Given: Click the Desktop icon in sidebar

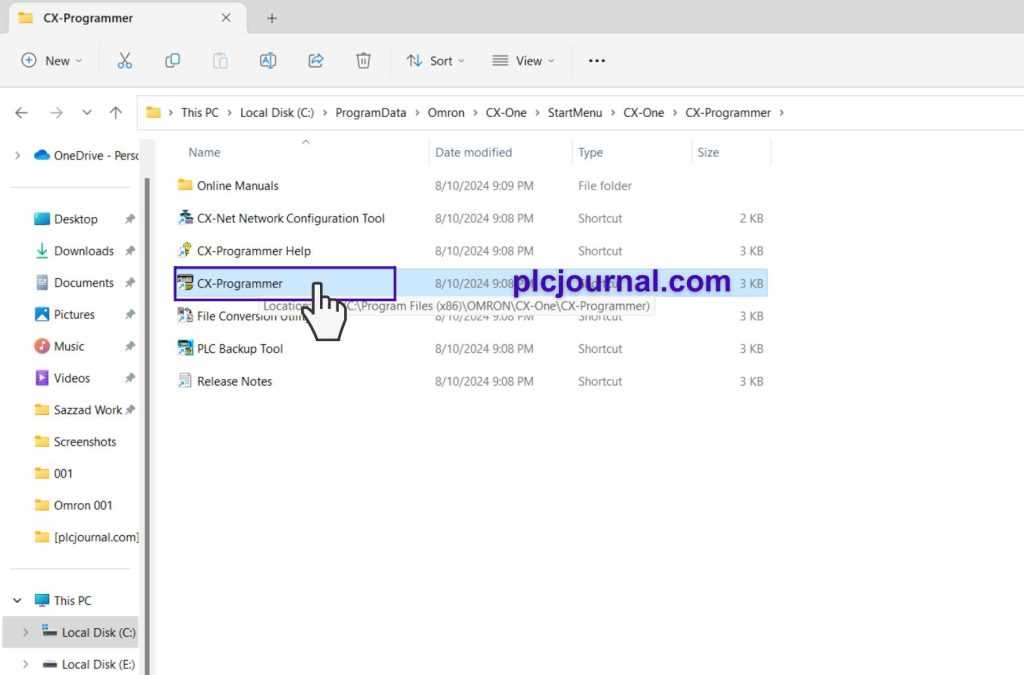Looking at the screenshot, I should [42, 219].
